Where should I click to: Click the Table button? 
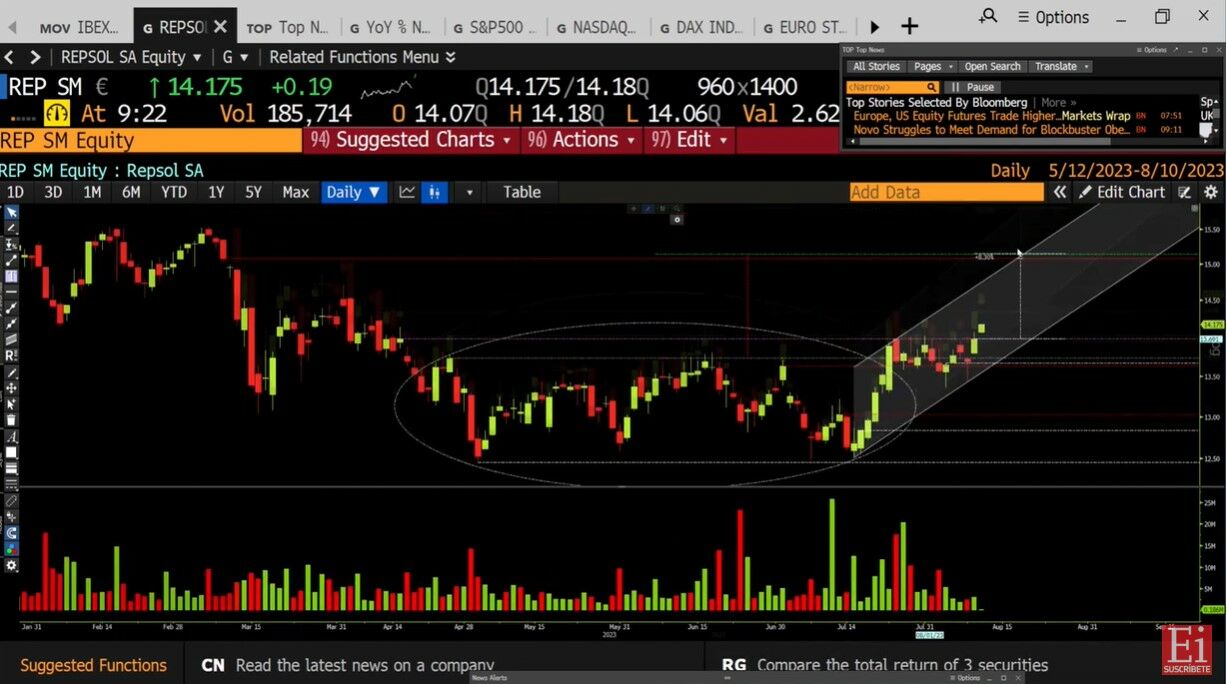[x=521, y=192]
